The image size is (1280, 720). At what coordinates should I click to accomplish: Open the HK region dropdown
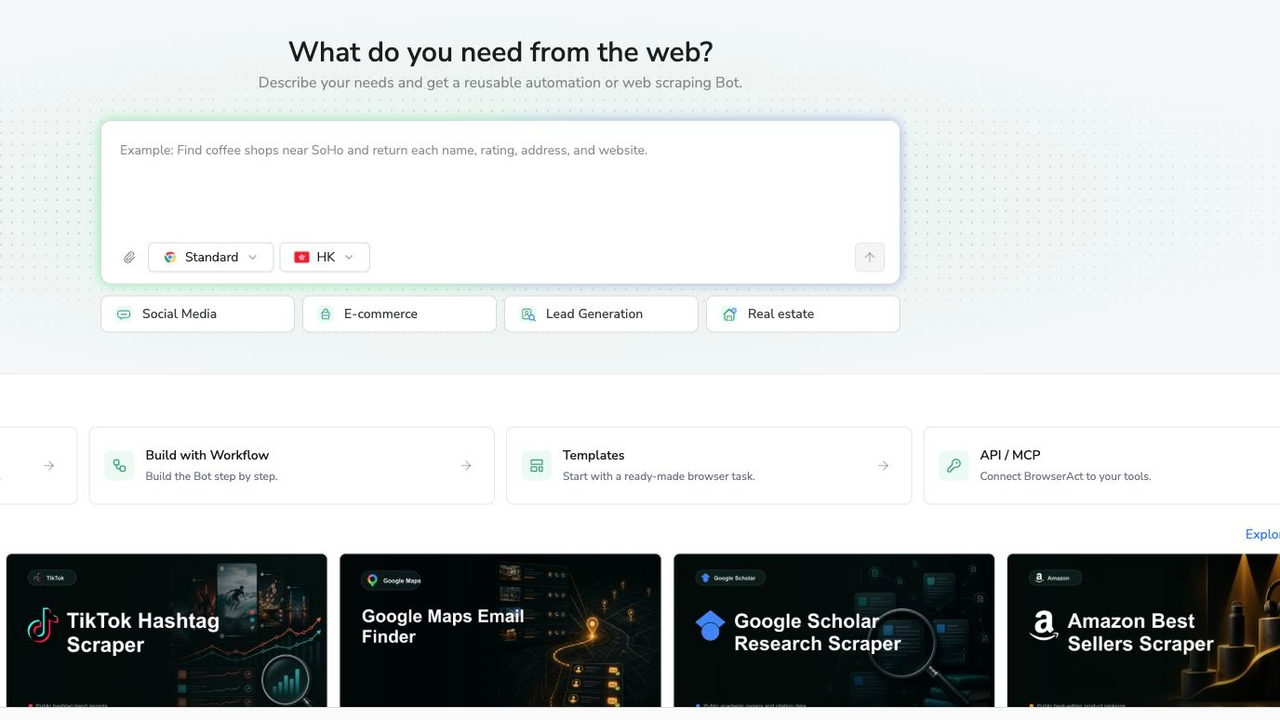[325, 257]
